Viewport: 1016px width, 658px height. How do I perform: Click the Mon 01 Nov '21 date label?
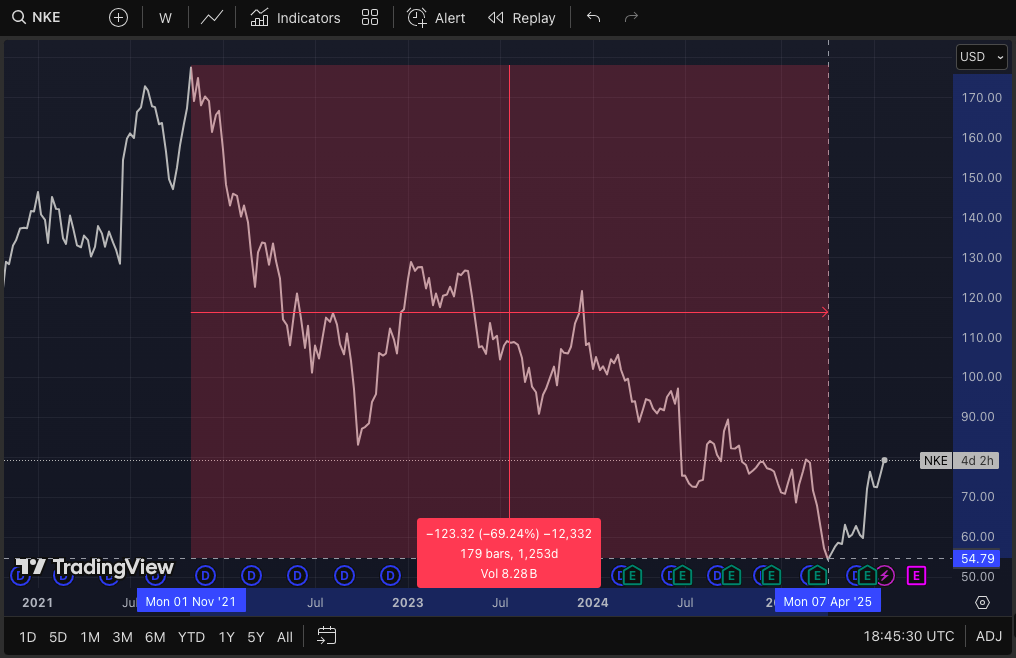191,602
